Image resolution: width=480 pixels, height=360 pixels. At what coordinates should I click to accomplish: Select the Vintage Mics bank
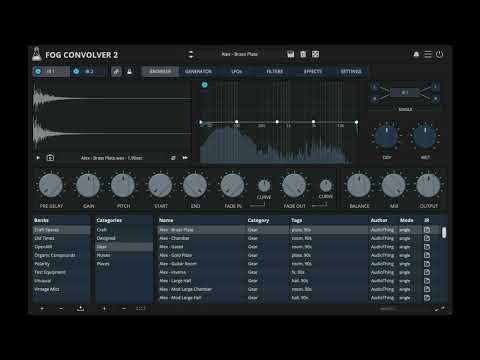(x=61, y=289)
